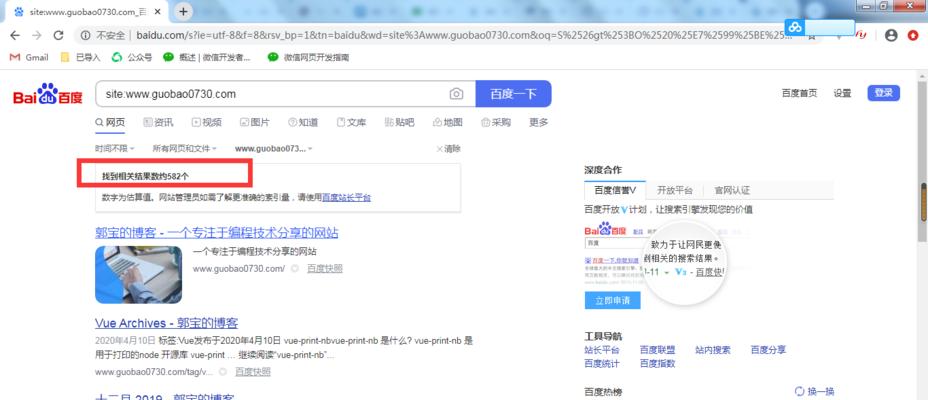Viewport: 928px width, 400px height.
Task: Open the 更多 search categories
Action: (x=539, y=122)
